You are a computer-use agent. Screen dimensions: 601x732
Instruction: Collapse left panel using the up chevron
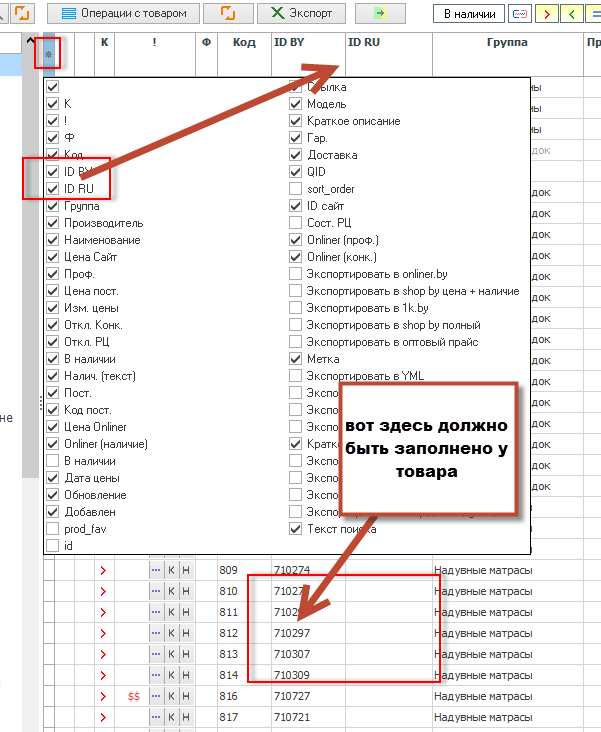[x=30, y=41]
